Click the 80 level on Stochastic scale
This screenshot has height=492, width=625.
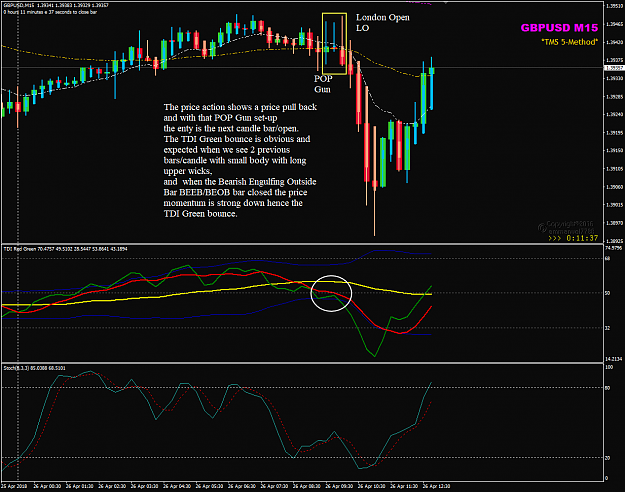(x=608, y=388)
